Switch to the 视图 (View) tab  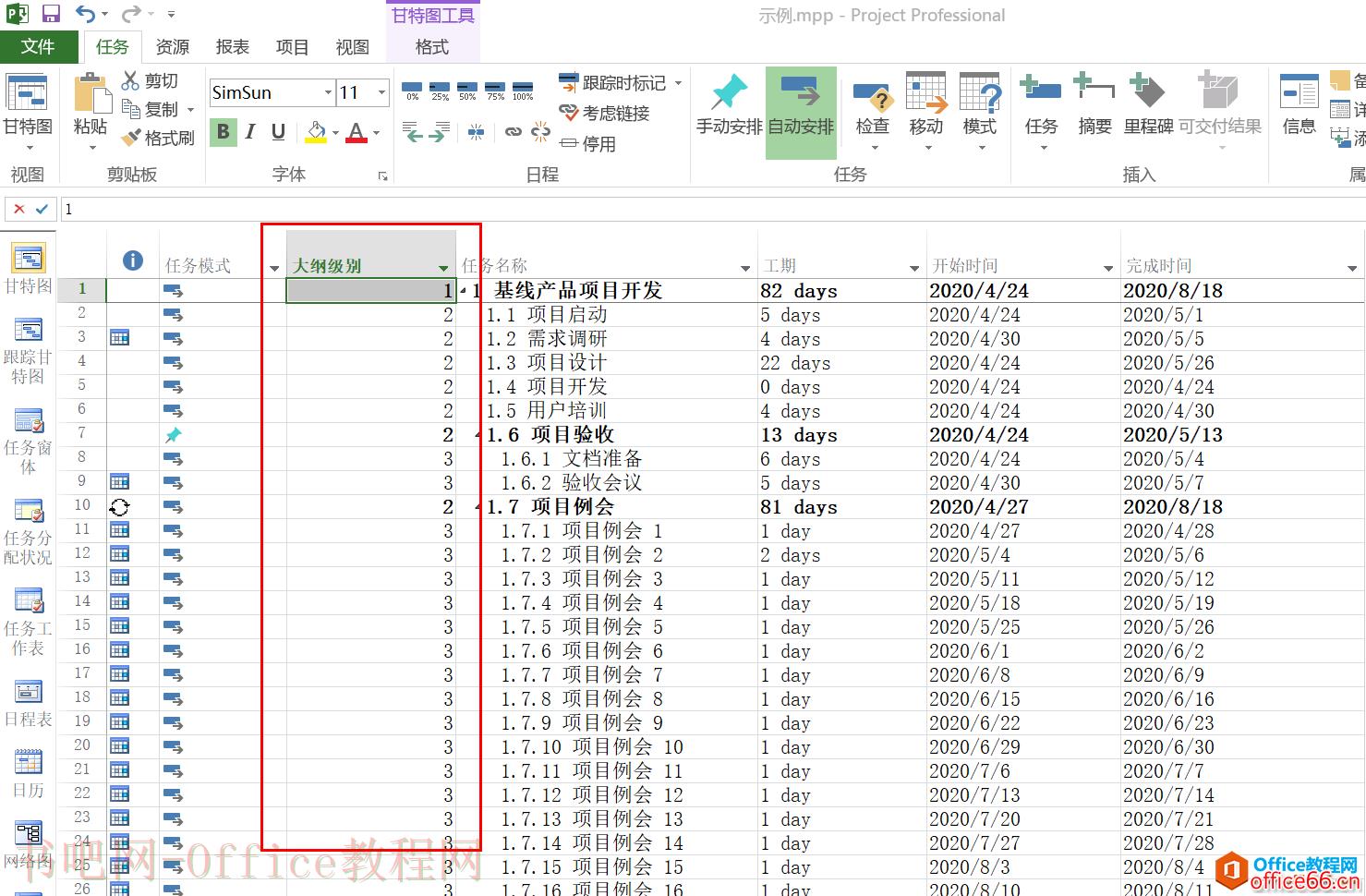pos(353,47)
